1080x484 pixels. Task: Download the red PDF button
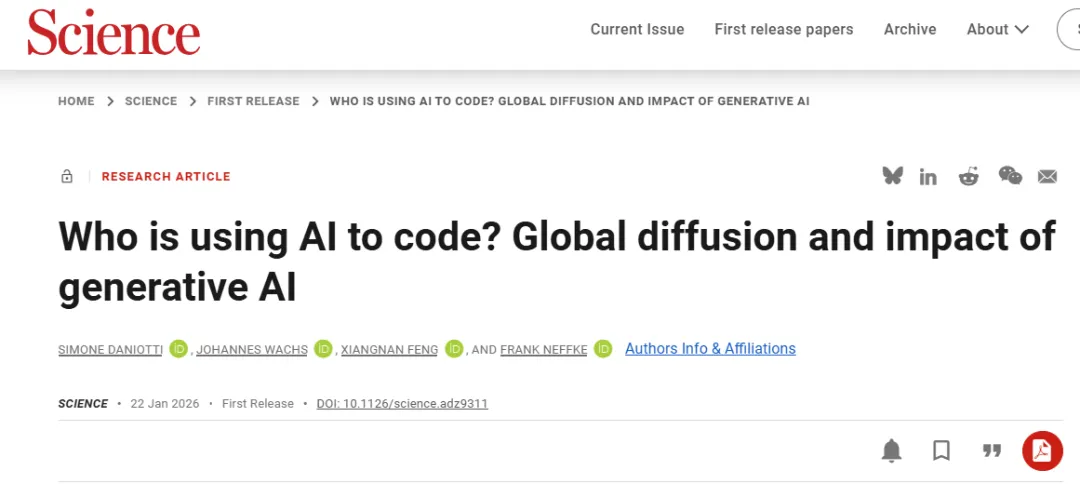tap(1042, 452)
